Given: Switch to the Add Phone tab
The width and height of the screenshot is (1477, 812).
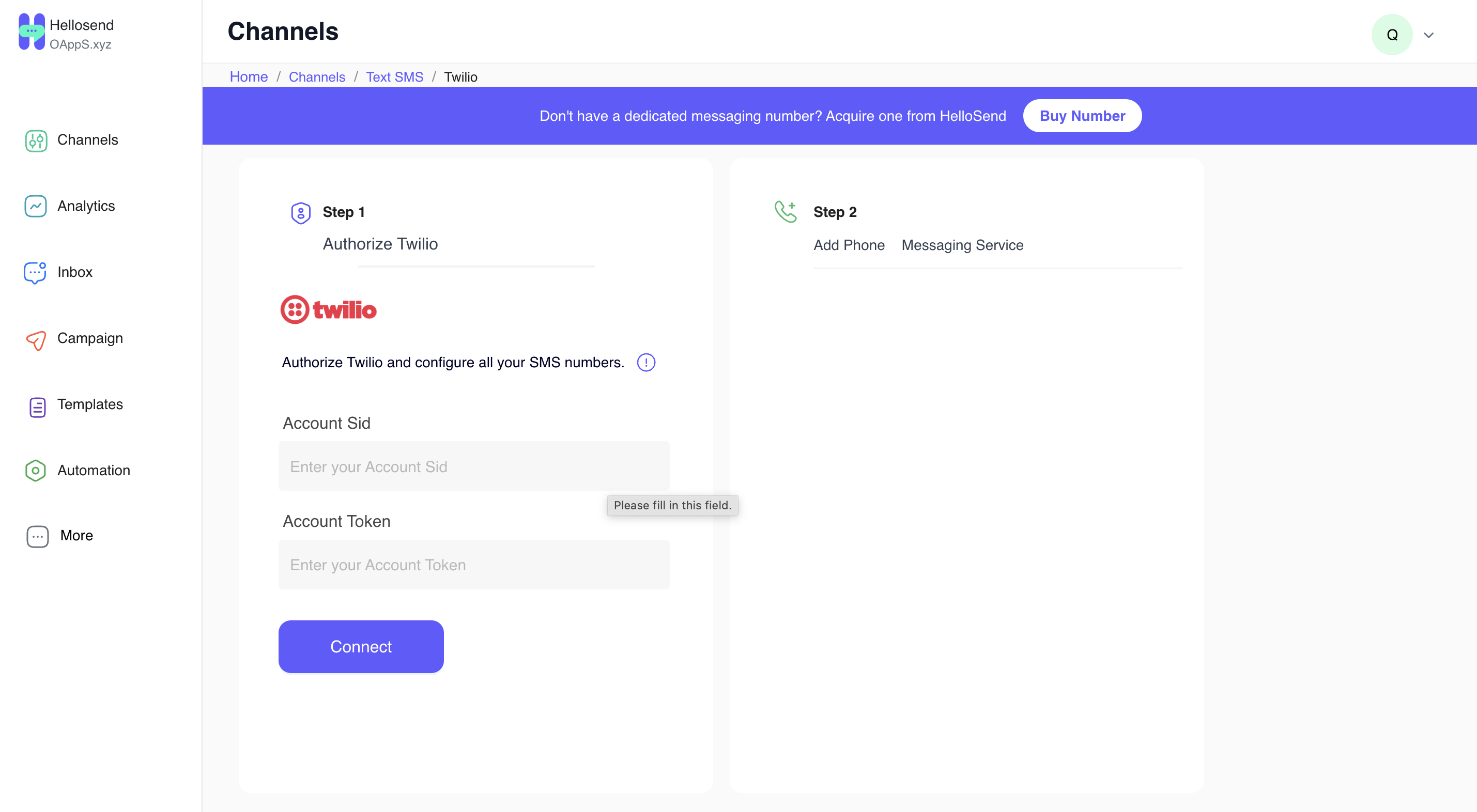Looking at the screenshot, I should pos(849,245).
